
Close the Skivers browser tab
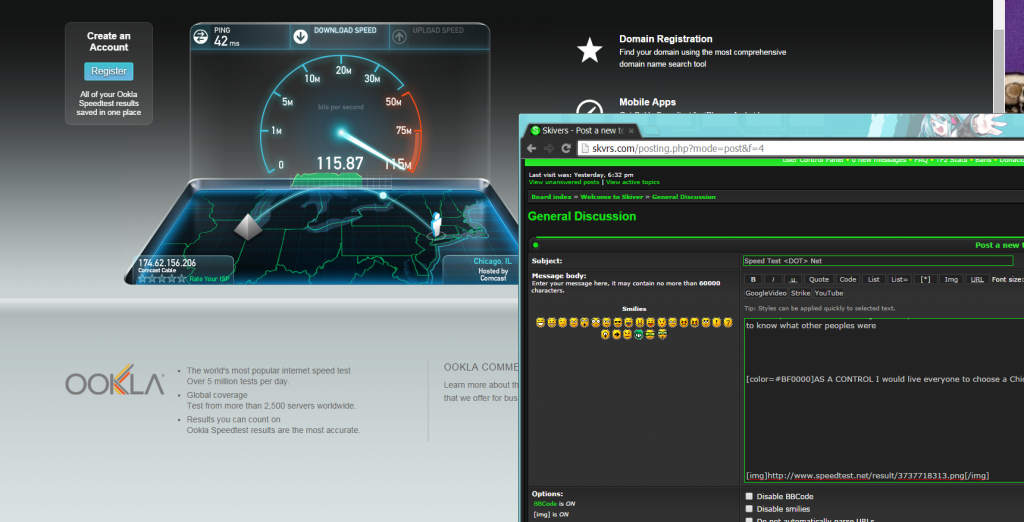[632, 131]
